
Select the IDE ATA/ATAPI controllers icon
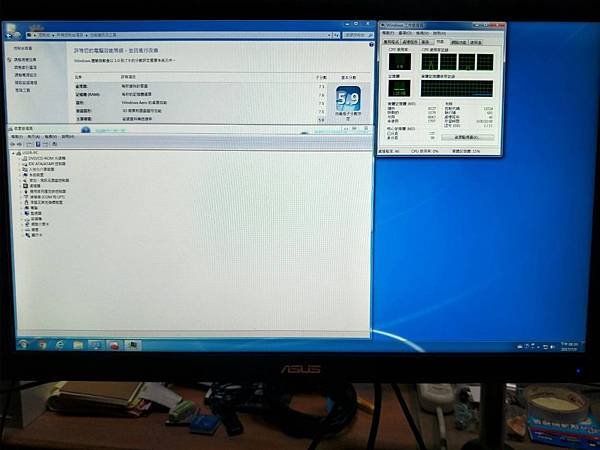(25, 164)
